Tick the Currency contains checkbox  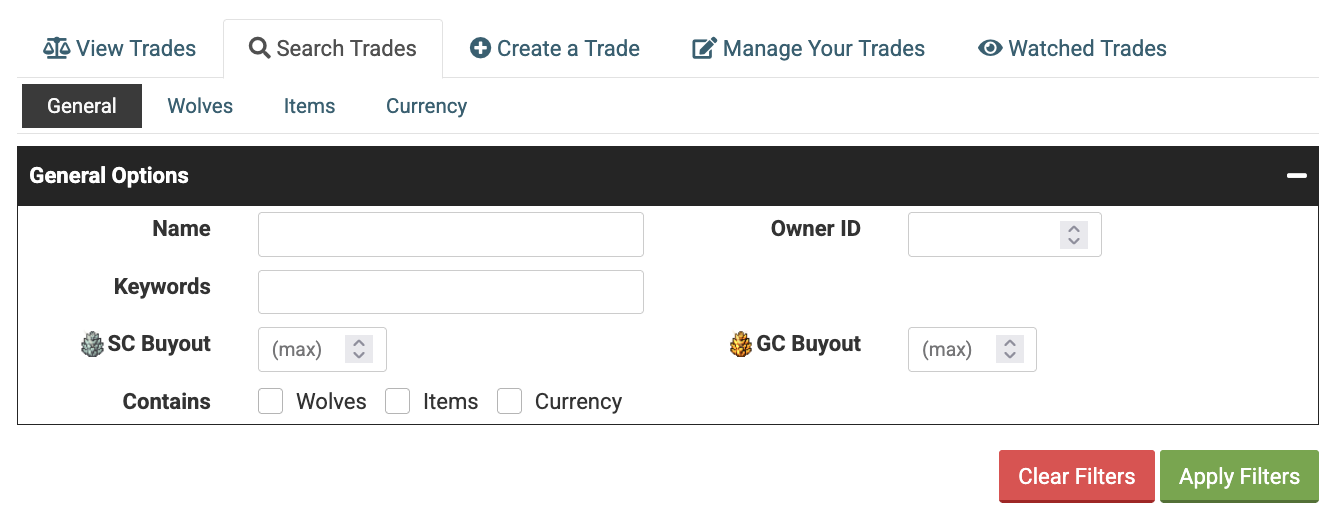(510, 401)
